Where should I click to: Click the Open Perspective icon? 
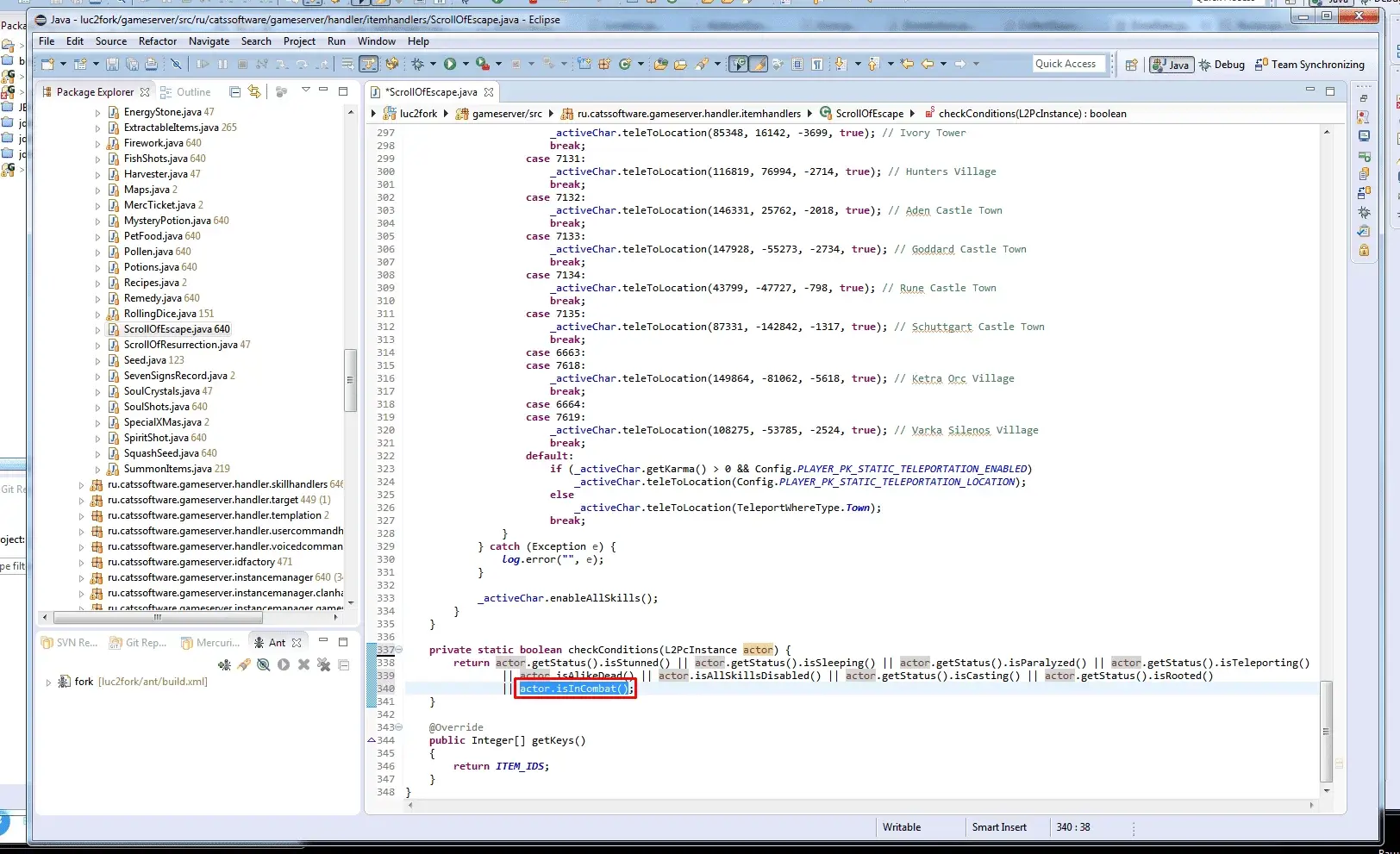(1131, 65)
